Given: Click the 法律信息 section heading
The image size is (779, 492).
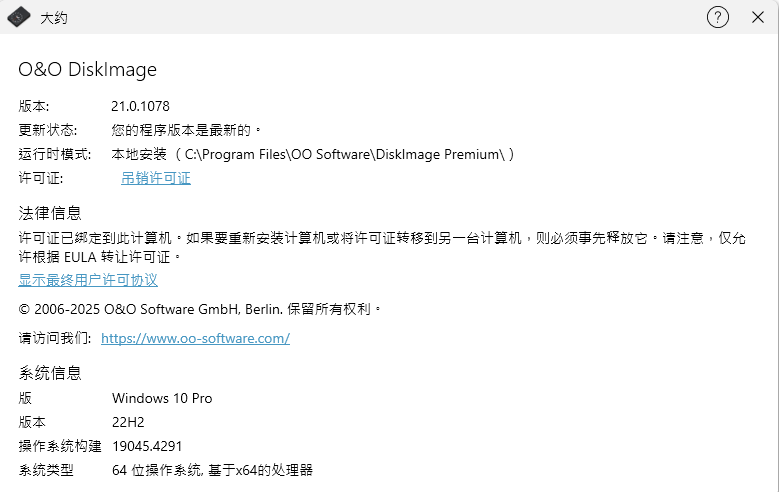Looking at the screenshot, I should pyautogui.click(x=50, y=213).
